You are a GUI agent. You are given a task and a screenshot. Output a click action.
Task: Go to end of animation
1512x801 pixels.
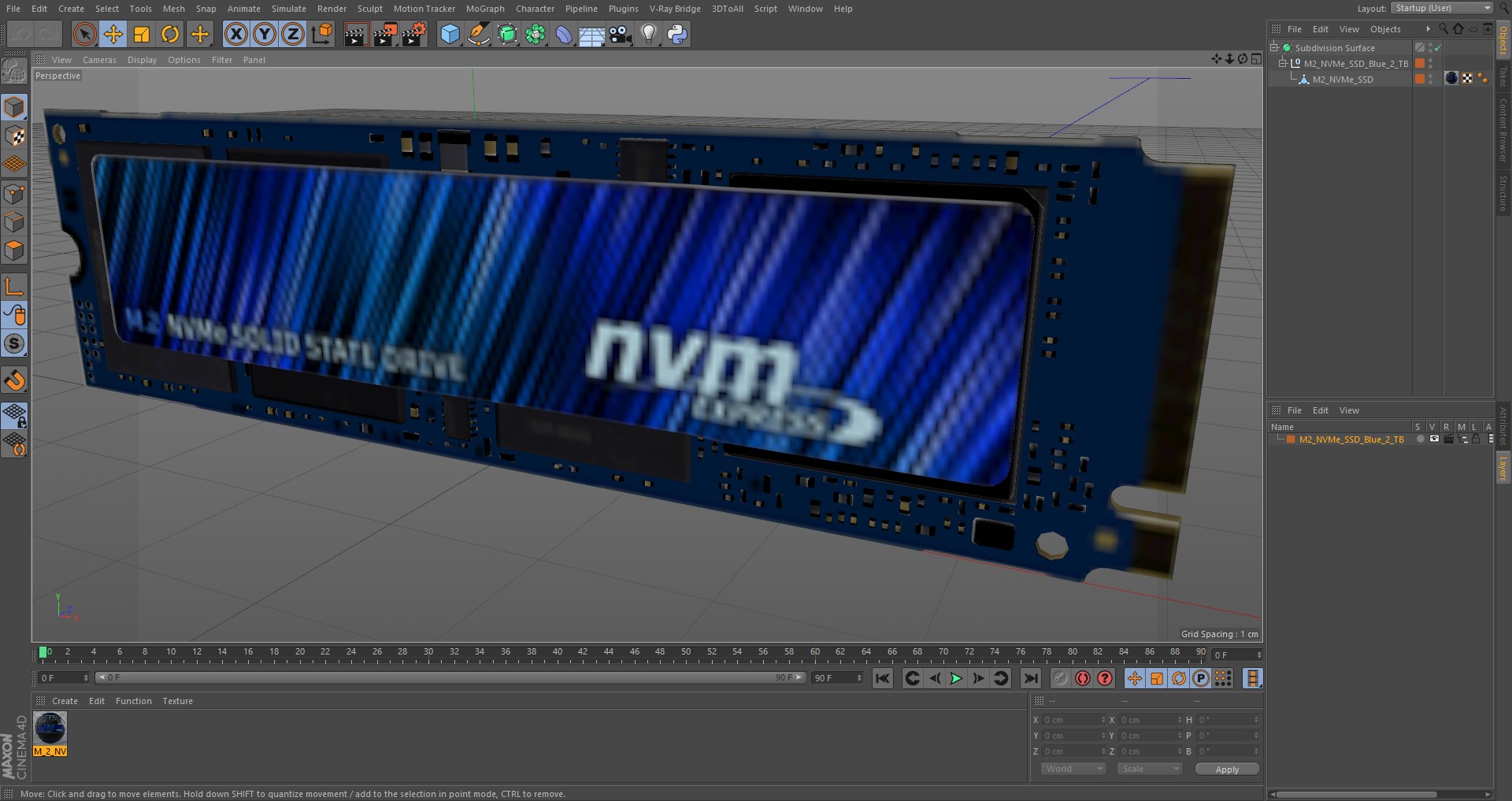pyautogui.click(x=1031, y=678)
